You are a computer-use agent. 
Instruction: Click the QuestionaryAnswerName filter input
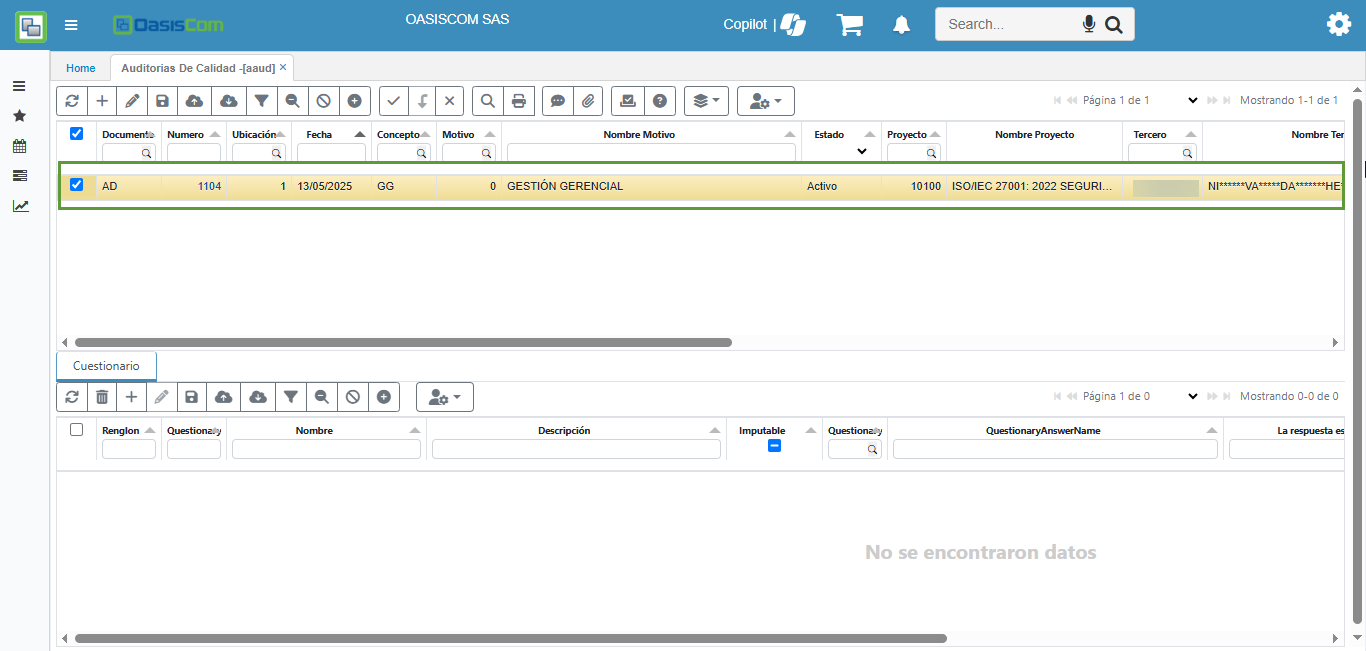1055,449
